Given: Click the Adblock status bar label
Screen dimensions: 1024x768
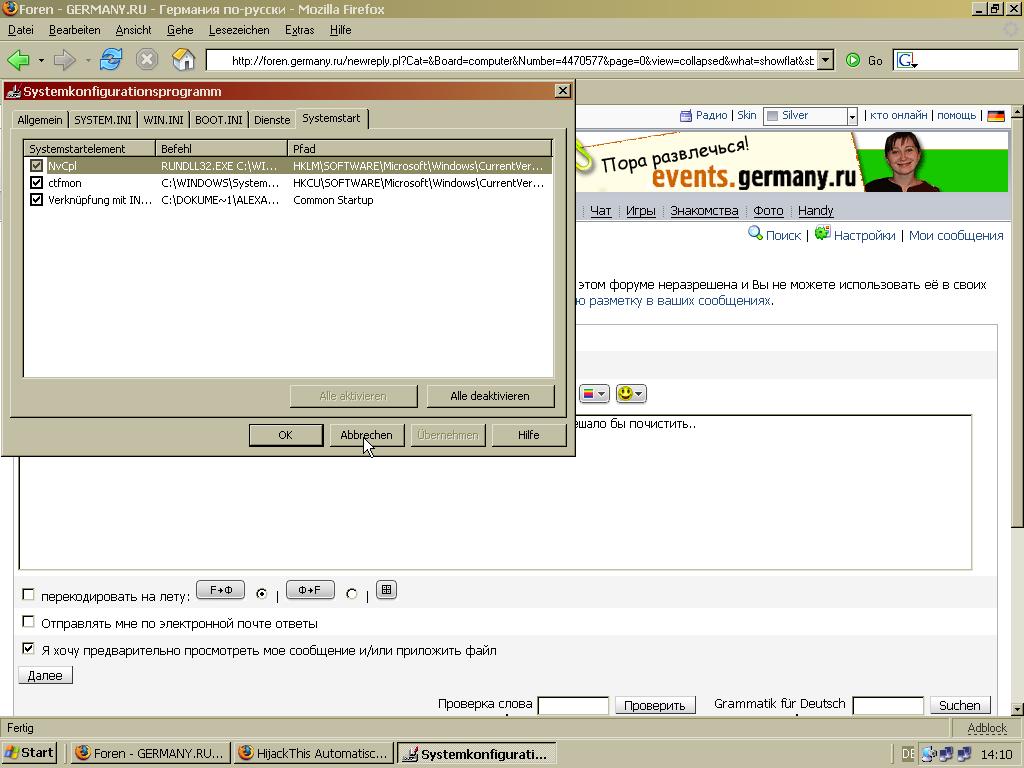Looking at the screenshot, I should click(987, 728).
